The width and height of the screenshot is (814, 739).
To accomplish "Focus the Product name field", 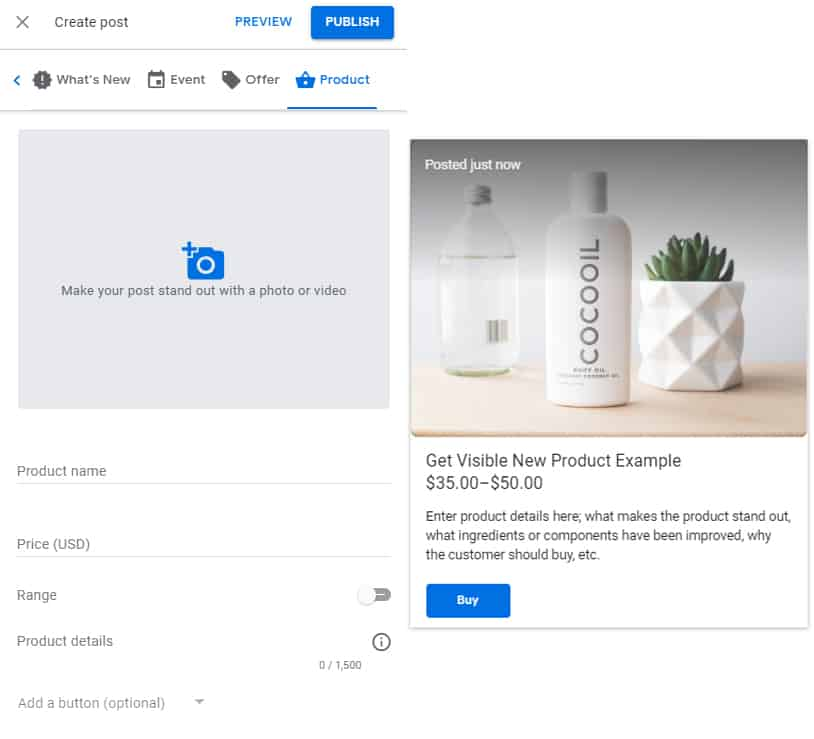I will pyautogui.click(x=204, y=471).
